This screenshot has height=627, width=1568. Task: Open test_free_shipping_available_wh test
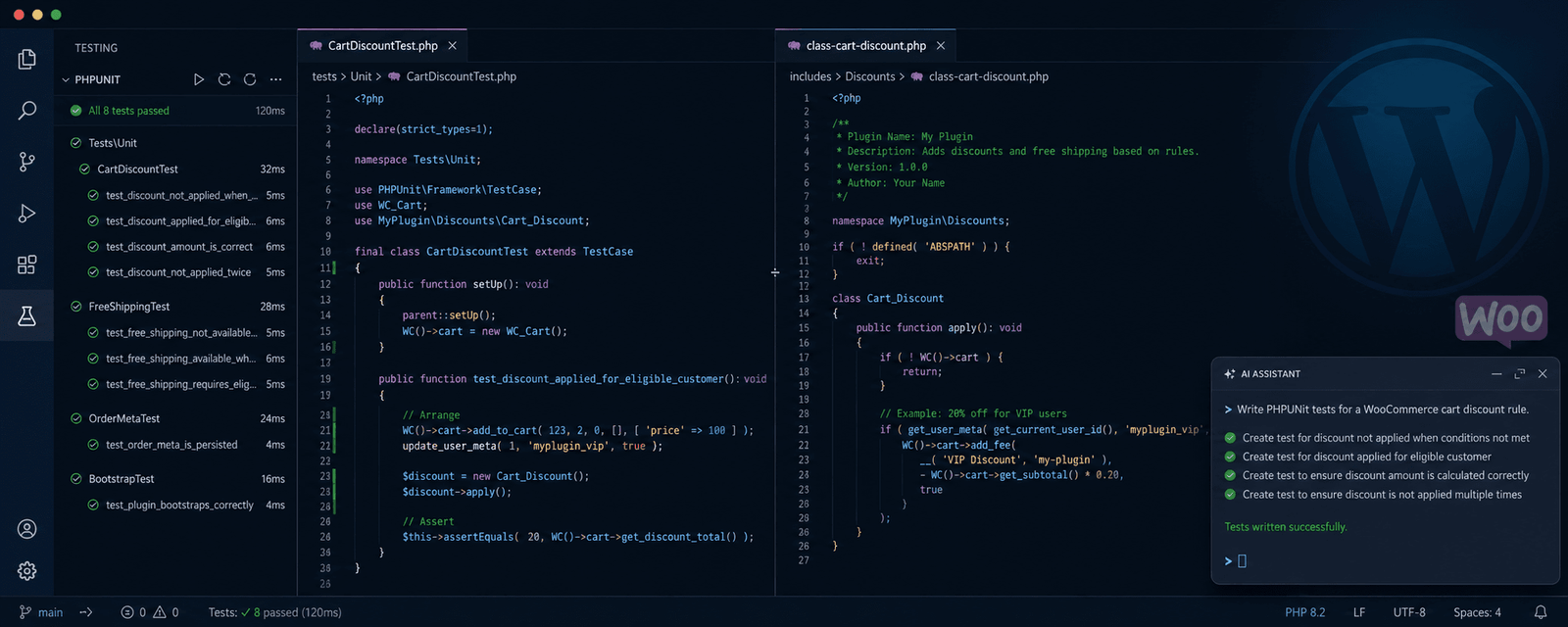pos(175,359)
